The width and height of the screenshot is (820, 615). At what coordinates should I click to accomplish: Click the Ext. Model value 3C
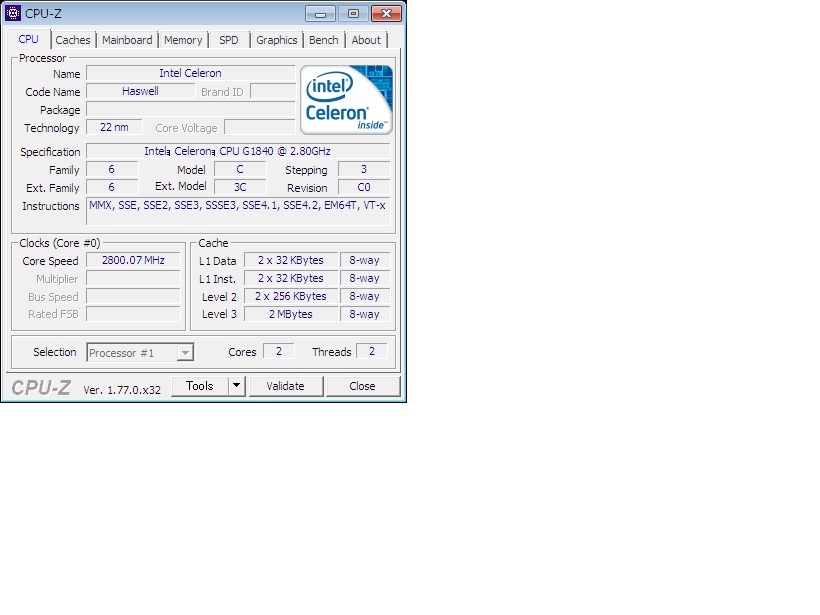pyautogui.click(x=240, y=187)
